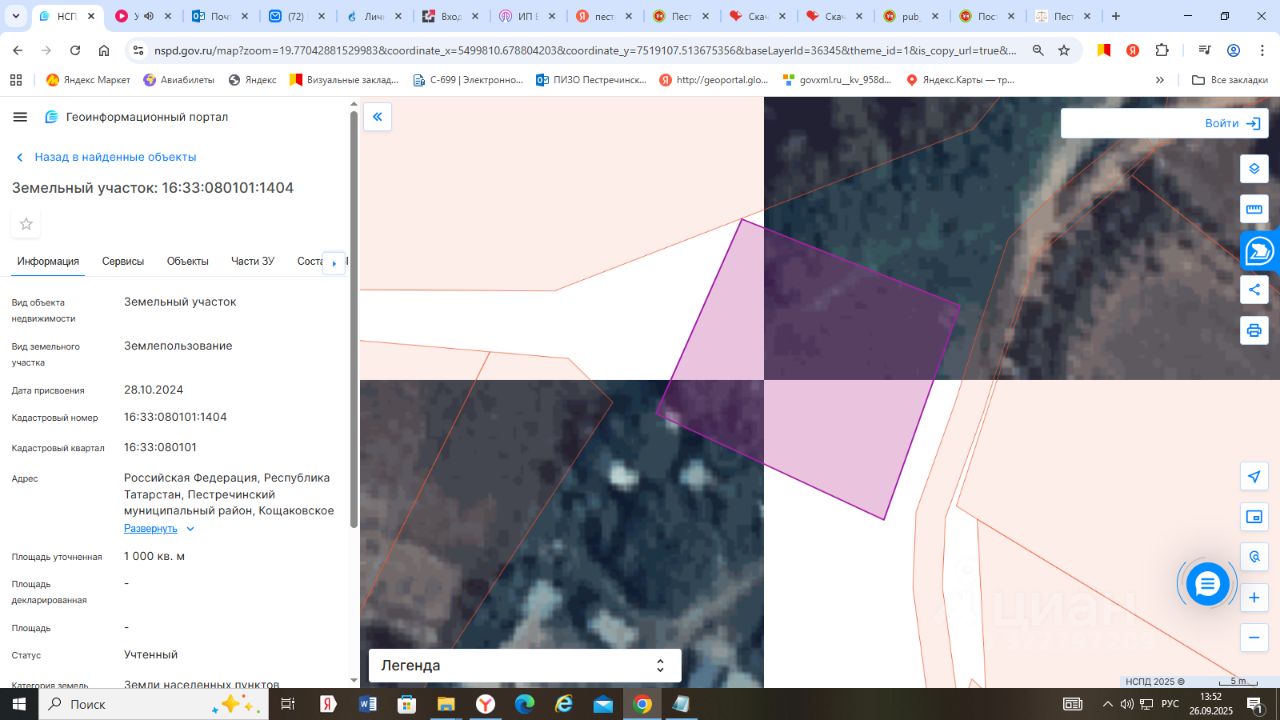
Task: Open the Авиабилеты bookmark
Action: tap(179, 80)
